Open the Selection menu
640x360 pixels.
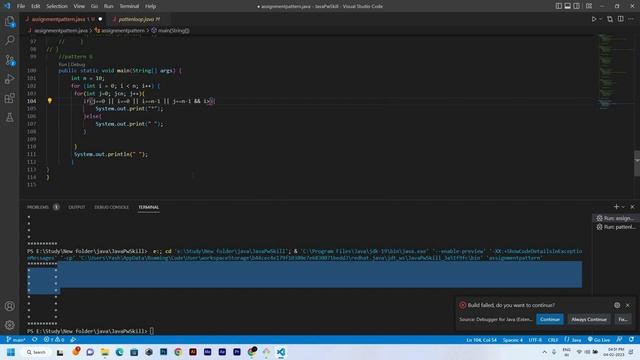(57, 6)
